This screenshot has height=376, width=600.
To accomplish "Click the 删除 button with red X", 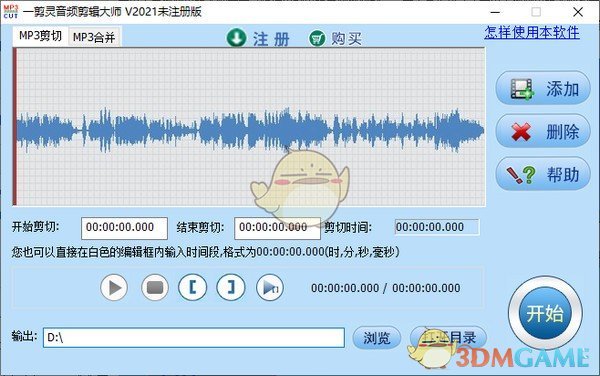I will point(543,131).
